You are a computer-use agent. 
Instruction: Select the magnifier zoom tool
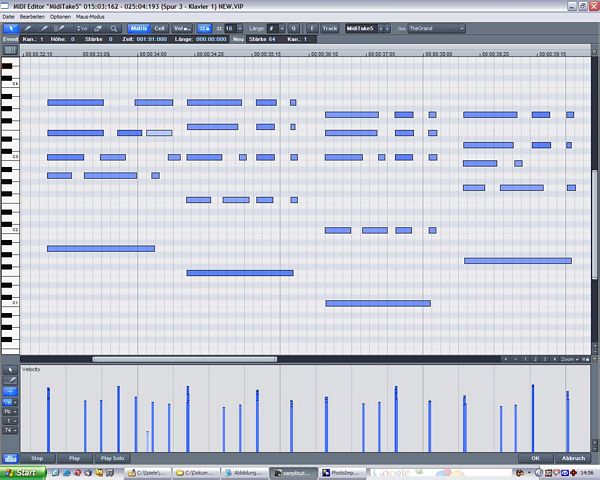coord(114,28)
